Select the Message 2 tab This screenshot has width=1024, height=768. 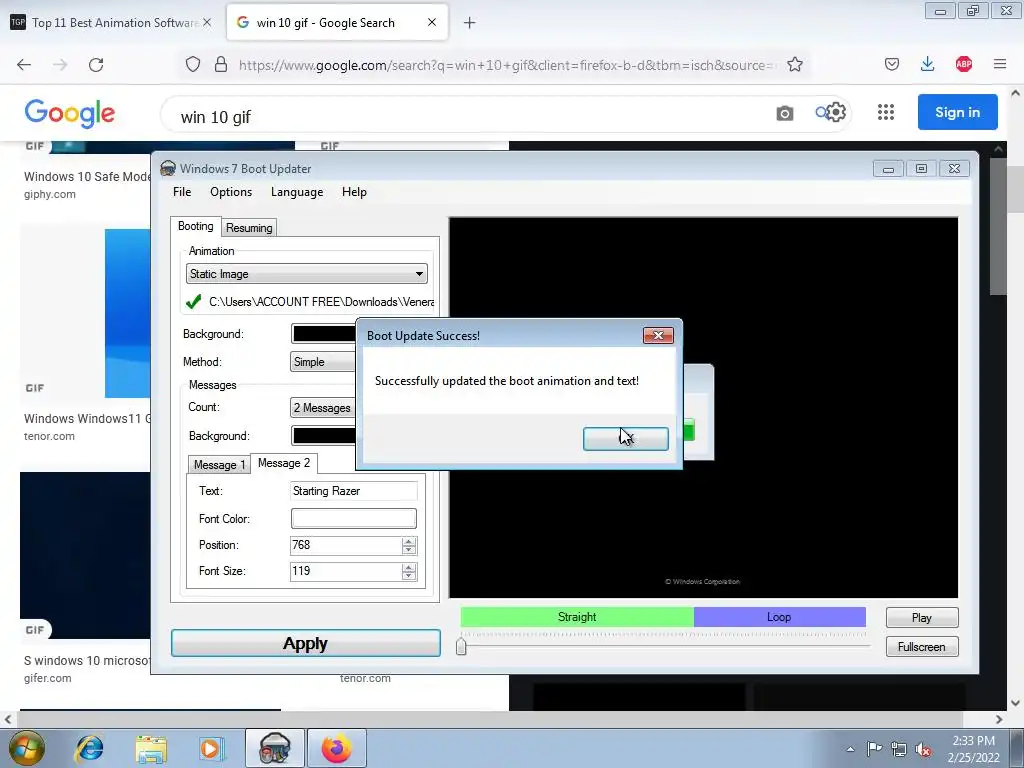coord(283,463)
